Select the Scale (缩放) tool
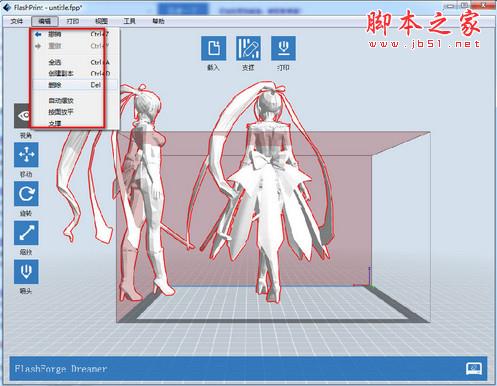Viewport: 497px width, 386px height. coord(26,233)
